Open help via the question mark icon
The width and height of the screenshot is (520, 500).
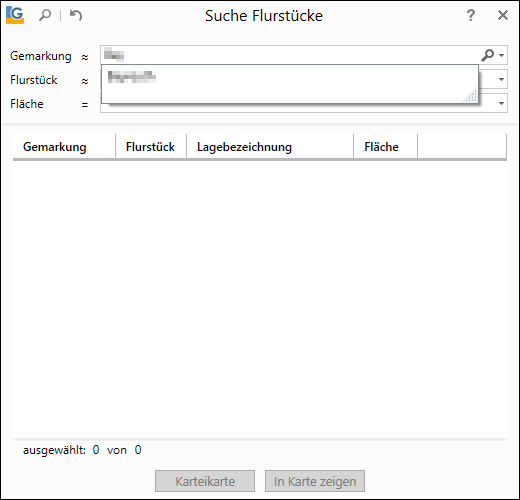point(470,15)
